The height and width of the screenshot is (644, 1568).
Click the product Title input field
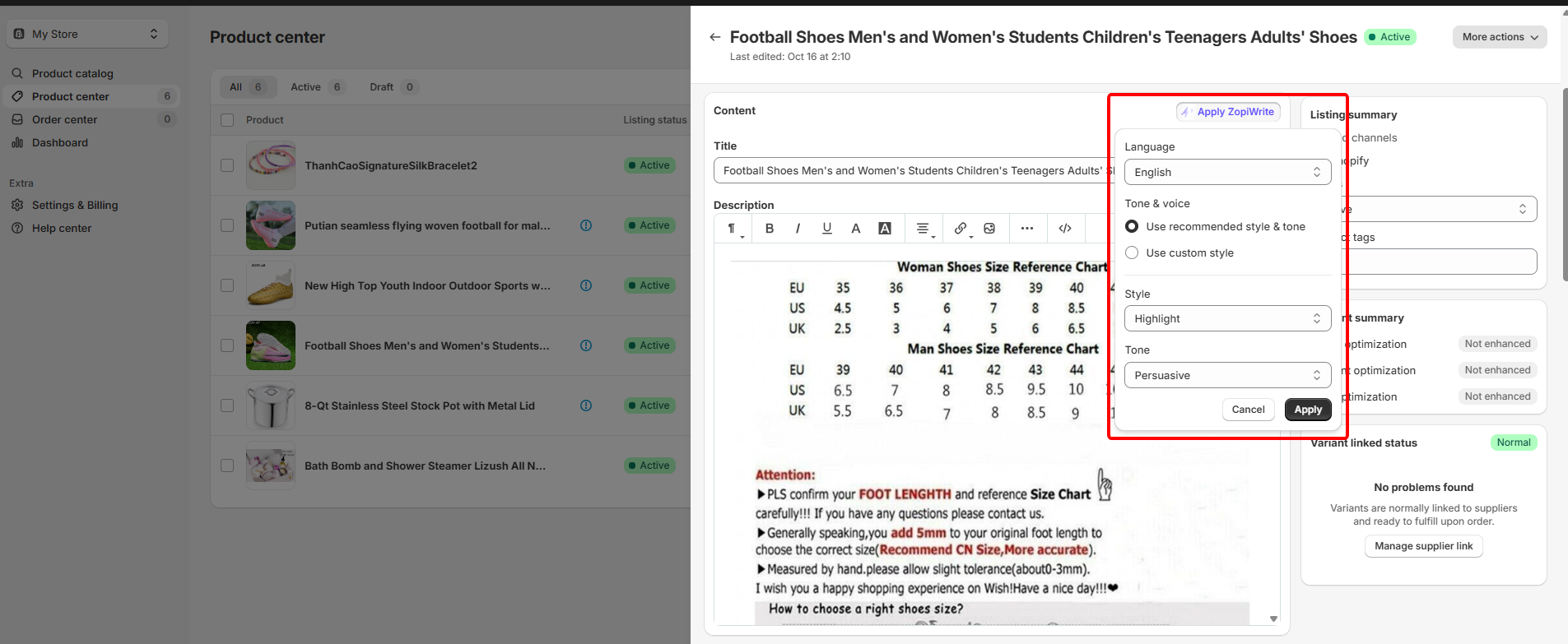(910, 171)
